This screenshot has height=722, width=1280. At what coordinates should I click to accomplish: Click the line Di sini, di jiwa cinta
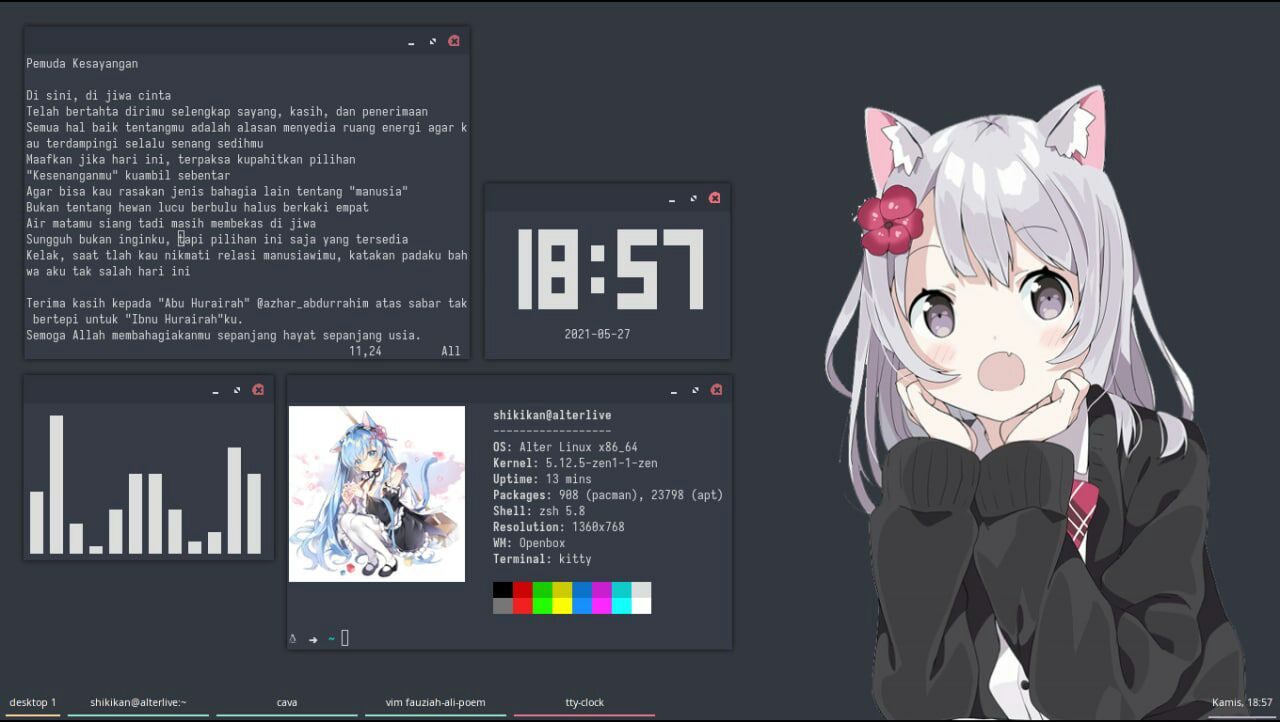(99, 96)
